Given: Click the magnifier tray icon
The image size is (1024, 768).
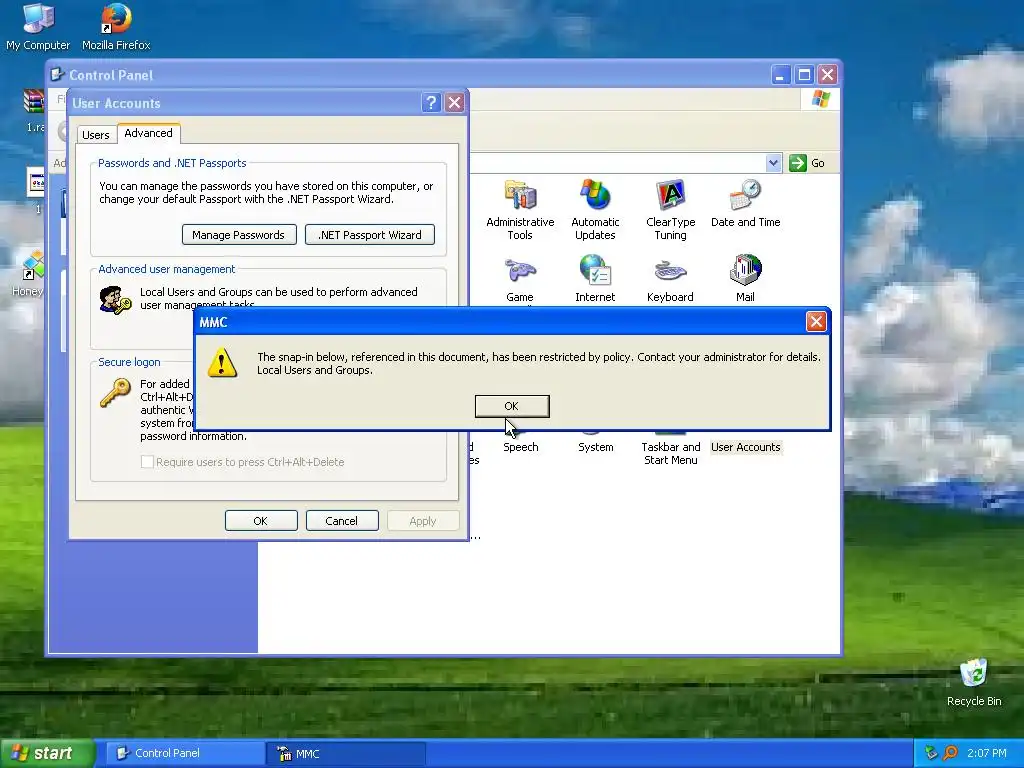Looking at the screenshot, I should pos(950,753).
